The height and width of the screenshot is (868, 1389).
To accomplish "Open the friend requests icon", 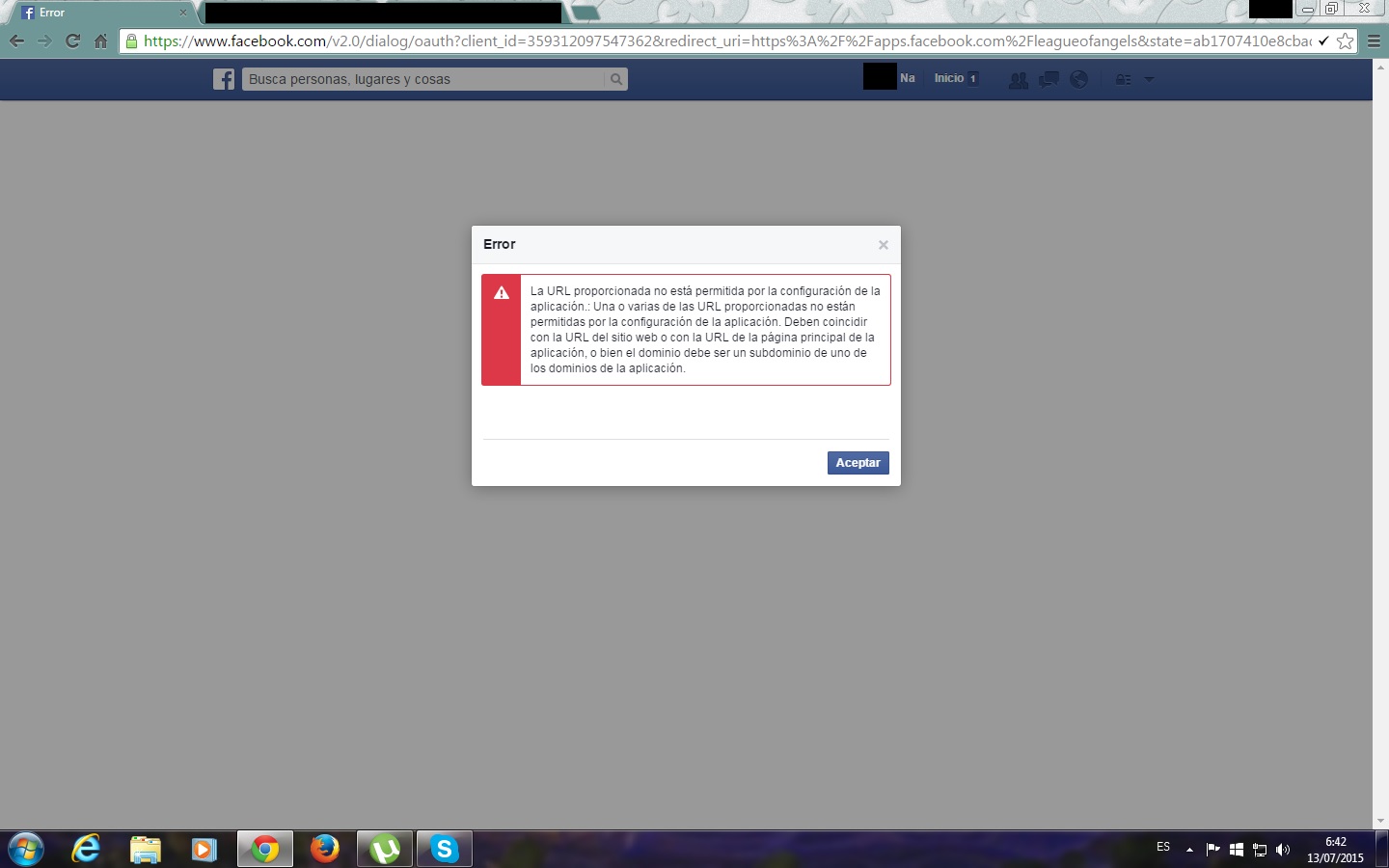I will tap(1018, 79).
